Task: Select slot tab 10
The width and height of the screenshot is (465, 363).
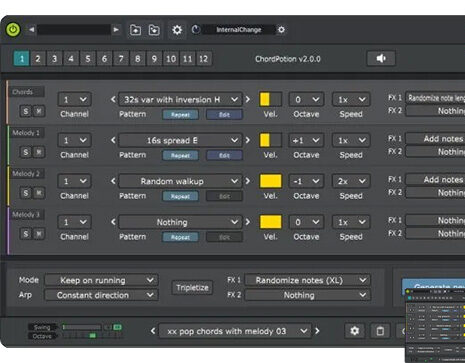Action: click(171, 59)
